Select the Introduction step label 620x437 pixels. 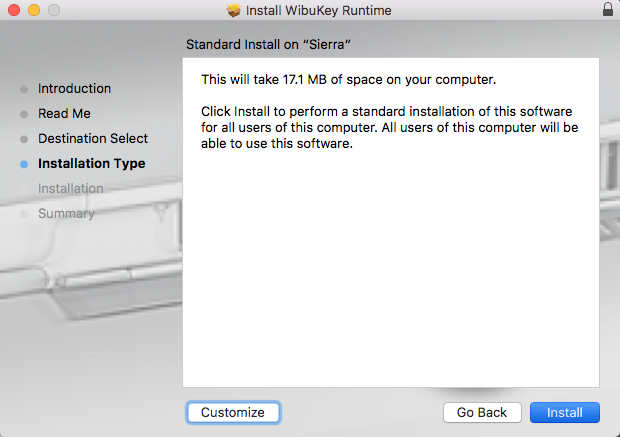tap(74, 89)
